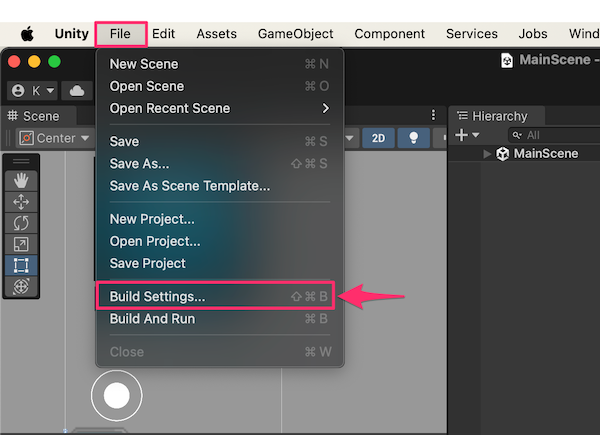Image resolution: width=600 pixels, height=435 pixels.
Task: Open the Unity application menu
Action: tap(72, 34)
